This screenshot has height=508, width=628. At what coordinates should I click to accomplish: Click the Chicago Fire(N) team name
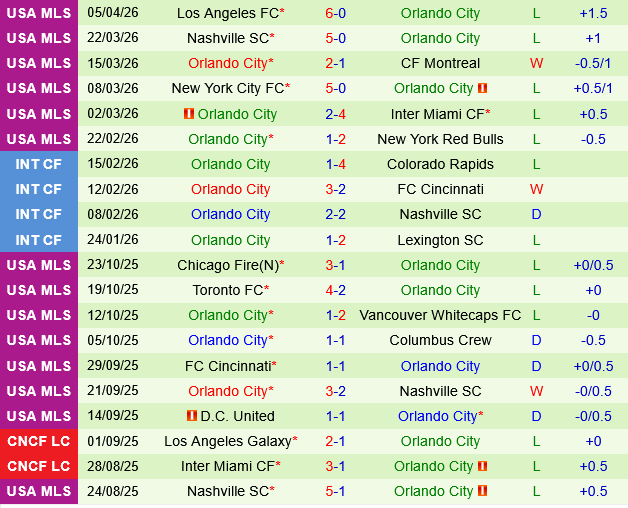(228, 265)
